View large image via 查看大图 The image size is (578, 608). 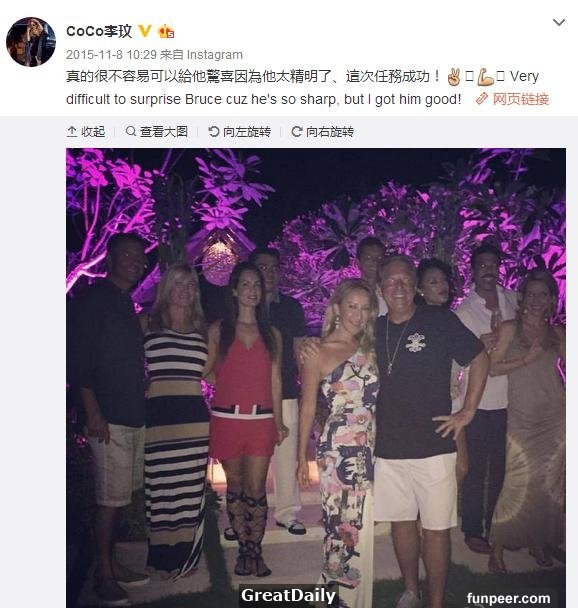point(157,132)
